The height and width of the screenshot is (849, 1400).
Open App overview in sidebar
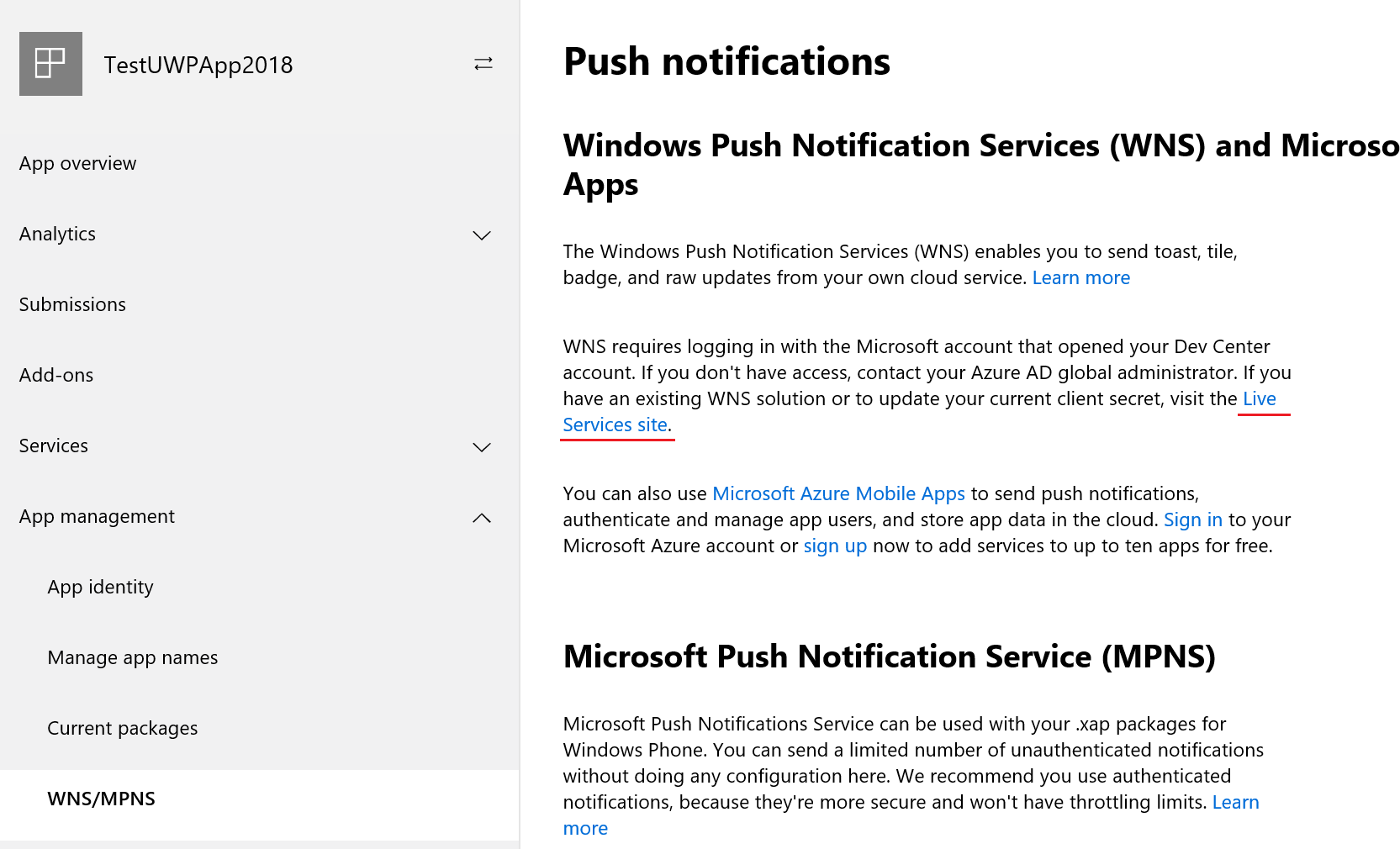(x=77, y=163)
